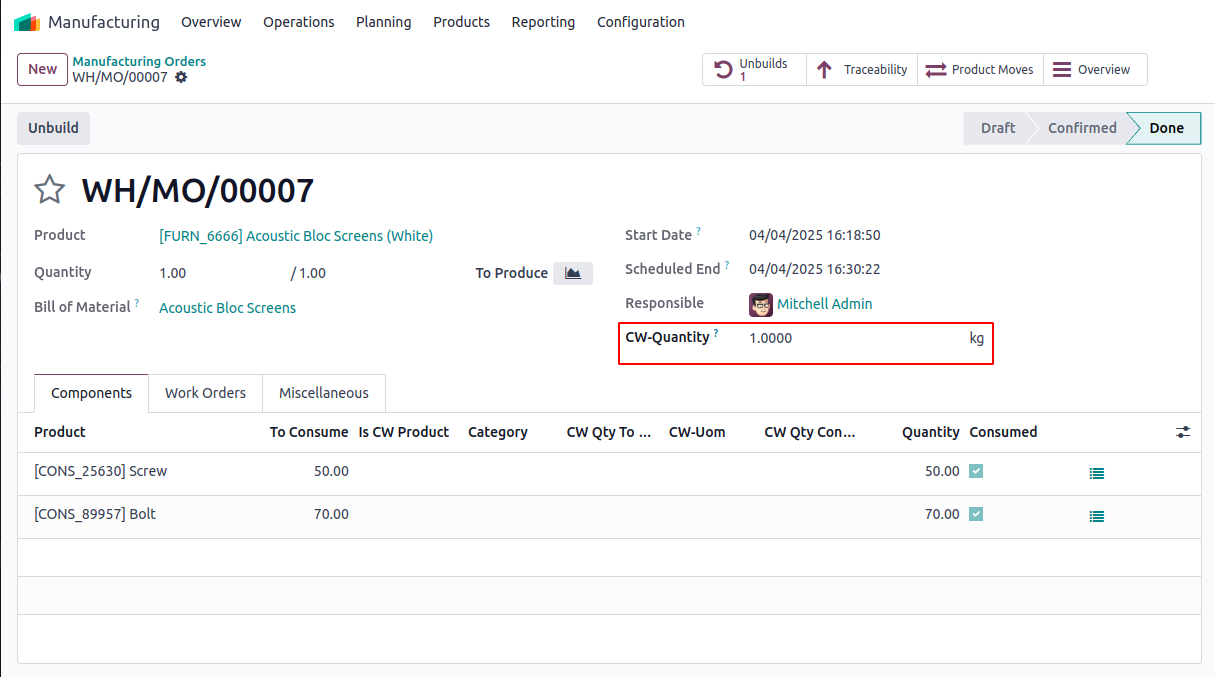1215x677 pixels.
Task: Expand the Reporting menu
Action: 543,22
